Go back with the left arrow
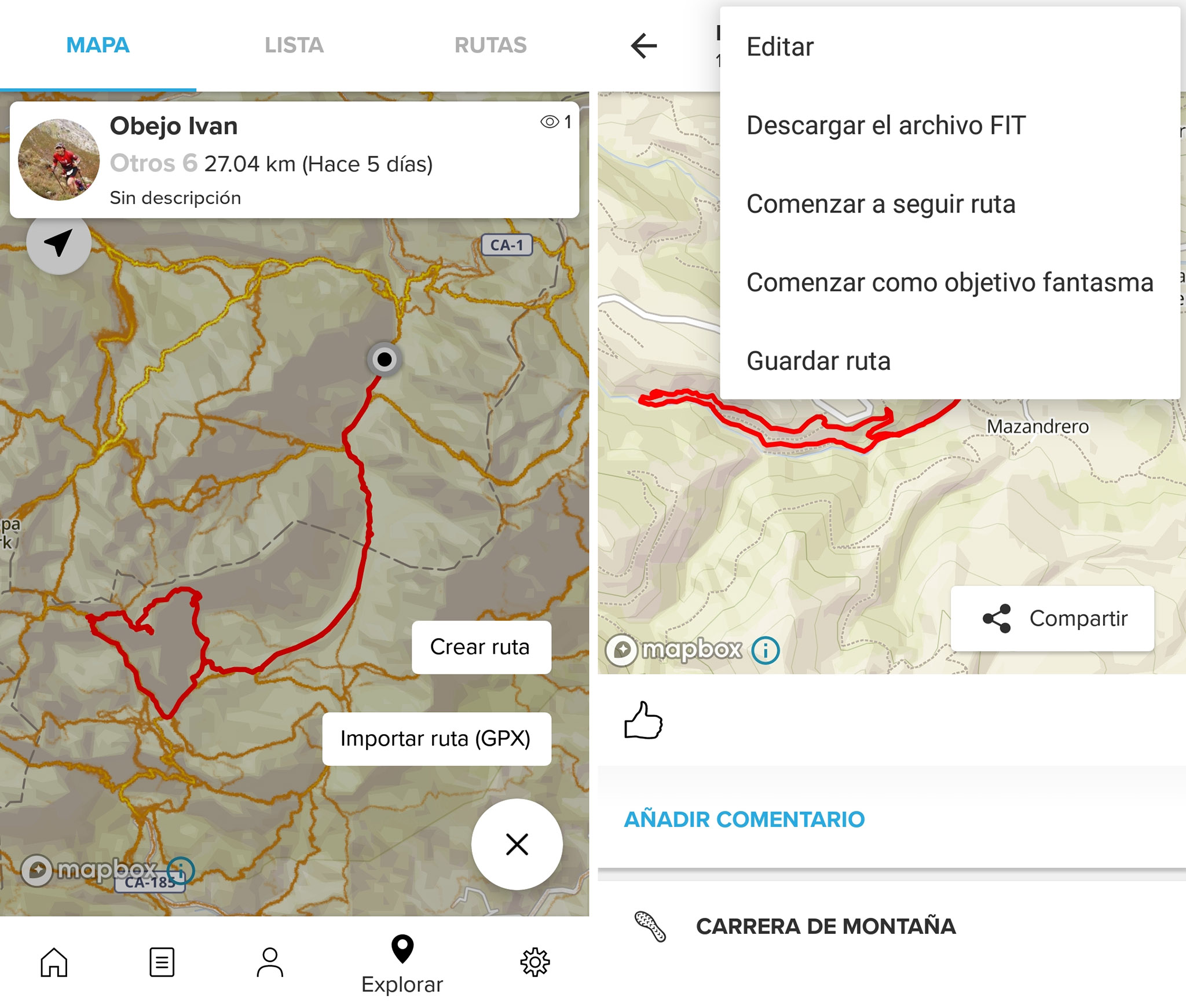 (643, 46)
